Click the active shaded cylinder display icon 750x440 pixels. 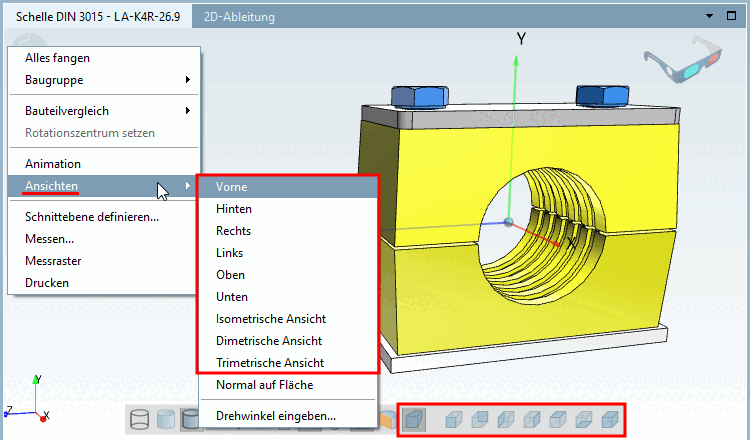(x=190, y=420)
